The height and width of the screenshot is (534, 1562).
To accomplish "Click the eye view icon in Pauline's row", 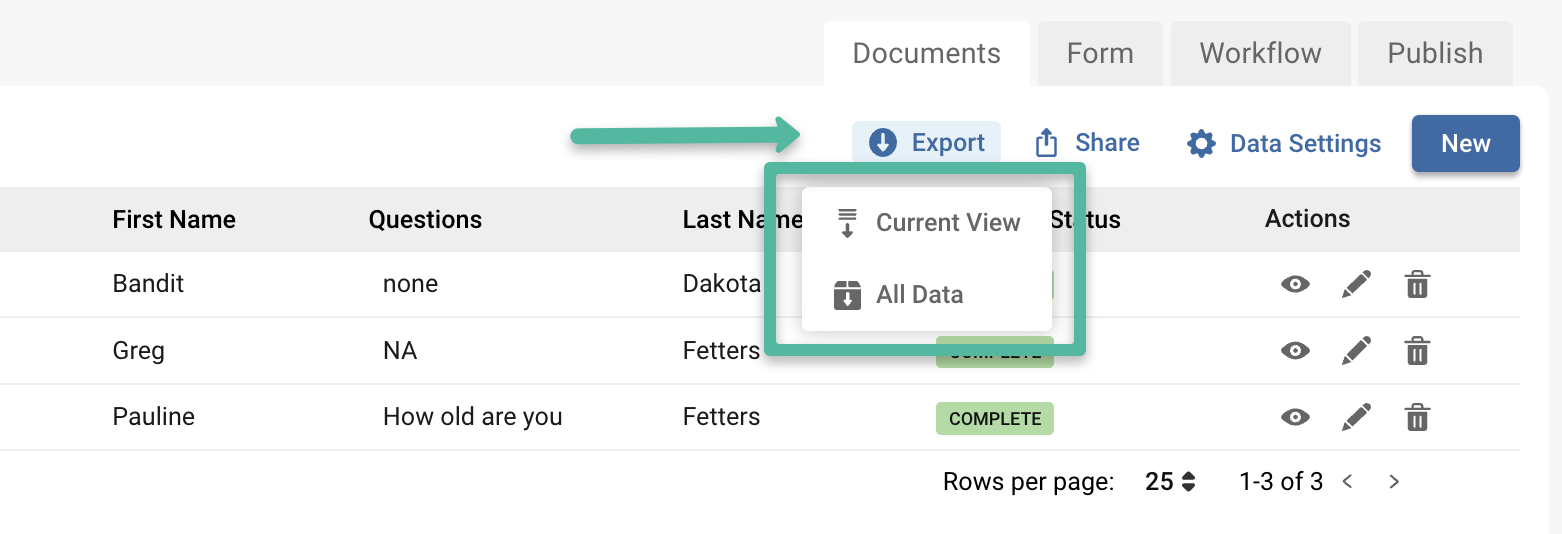I will (1295, 417).
